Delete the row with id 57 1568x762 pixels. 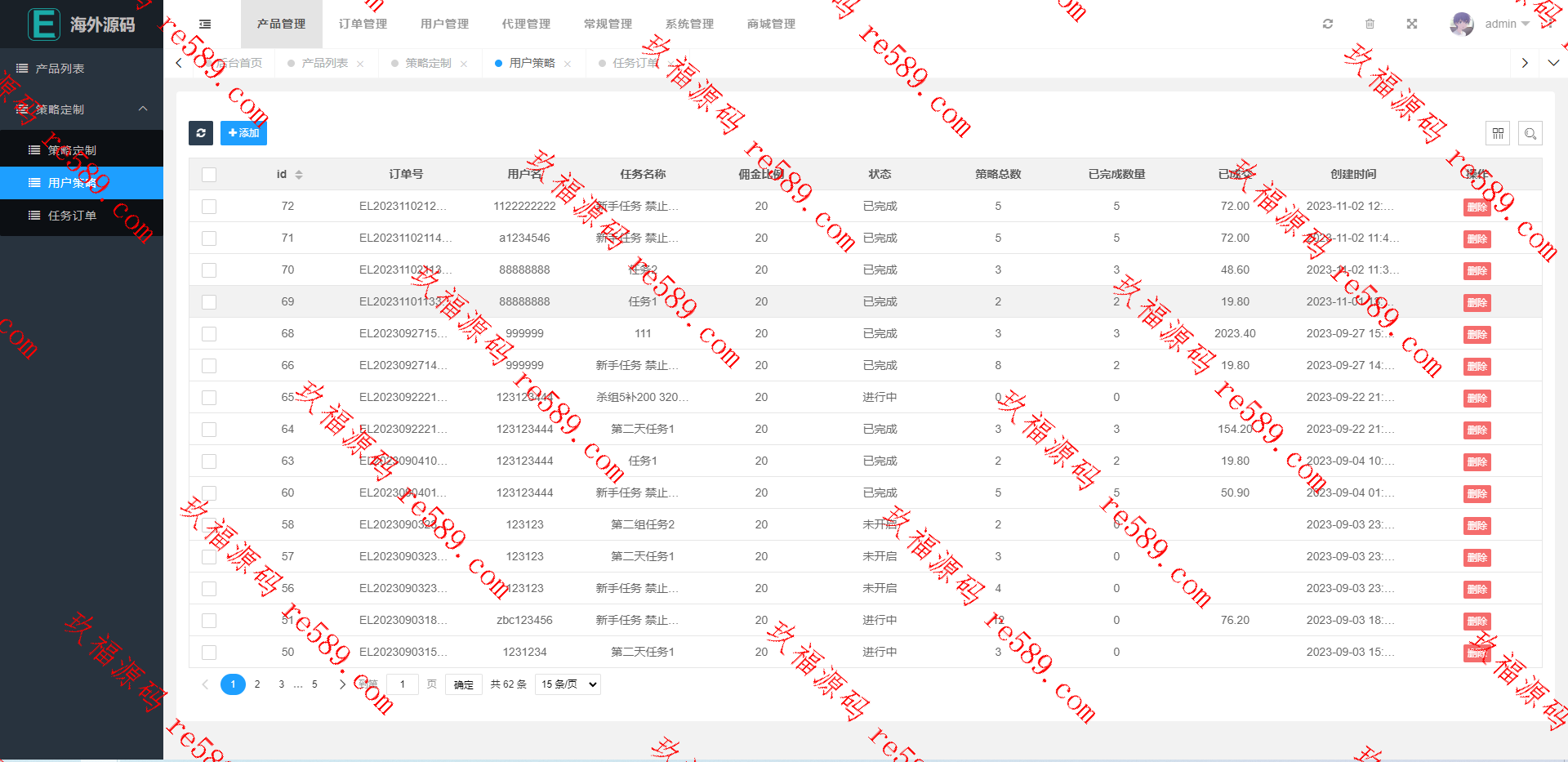(x=1477, y=558)
